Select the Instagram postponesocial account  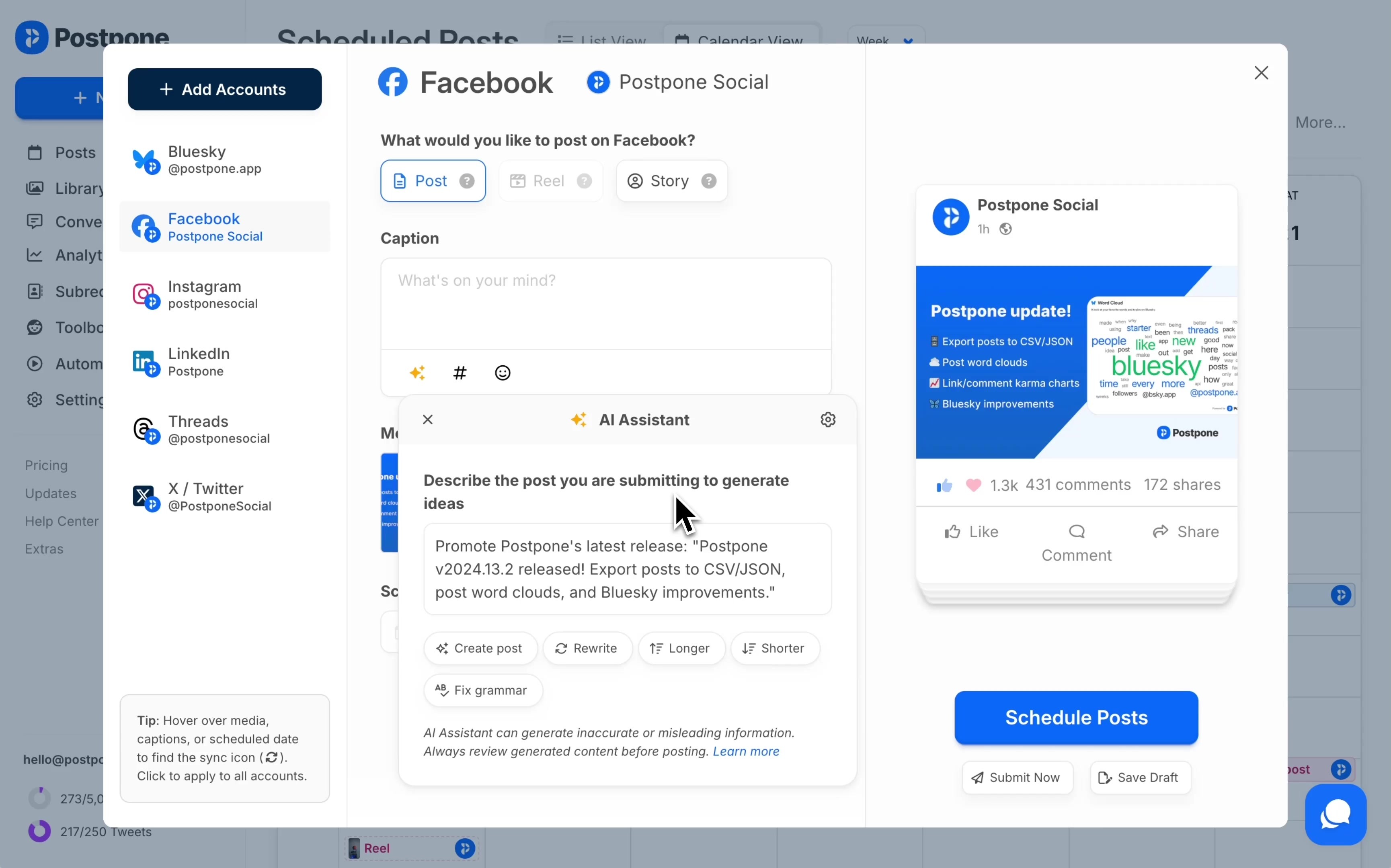pos(225,295)
